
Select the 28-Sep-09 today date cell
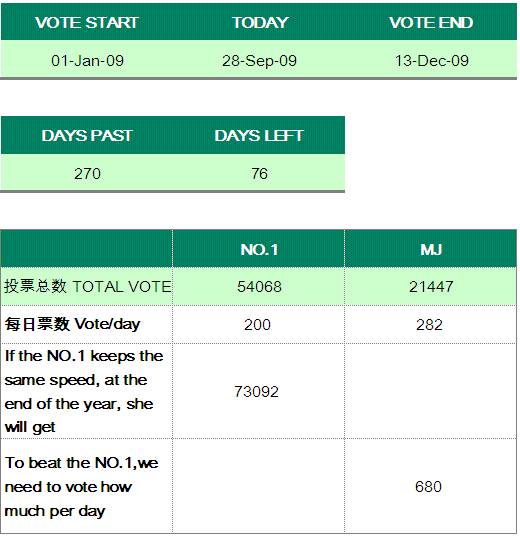[x=260, y=60]
